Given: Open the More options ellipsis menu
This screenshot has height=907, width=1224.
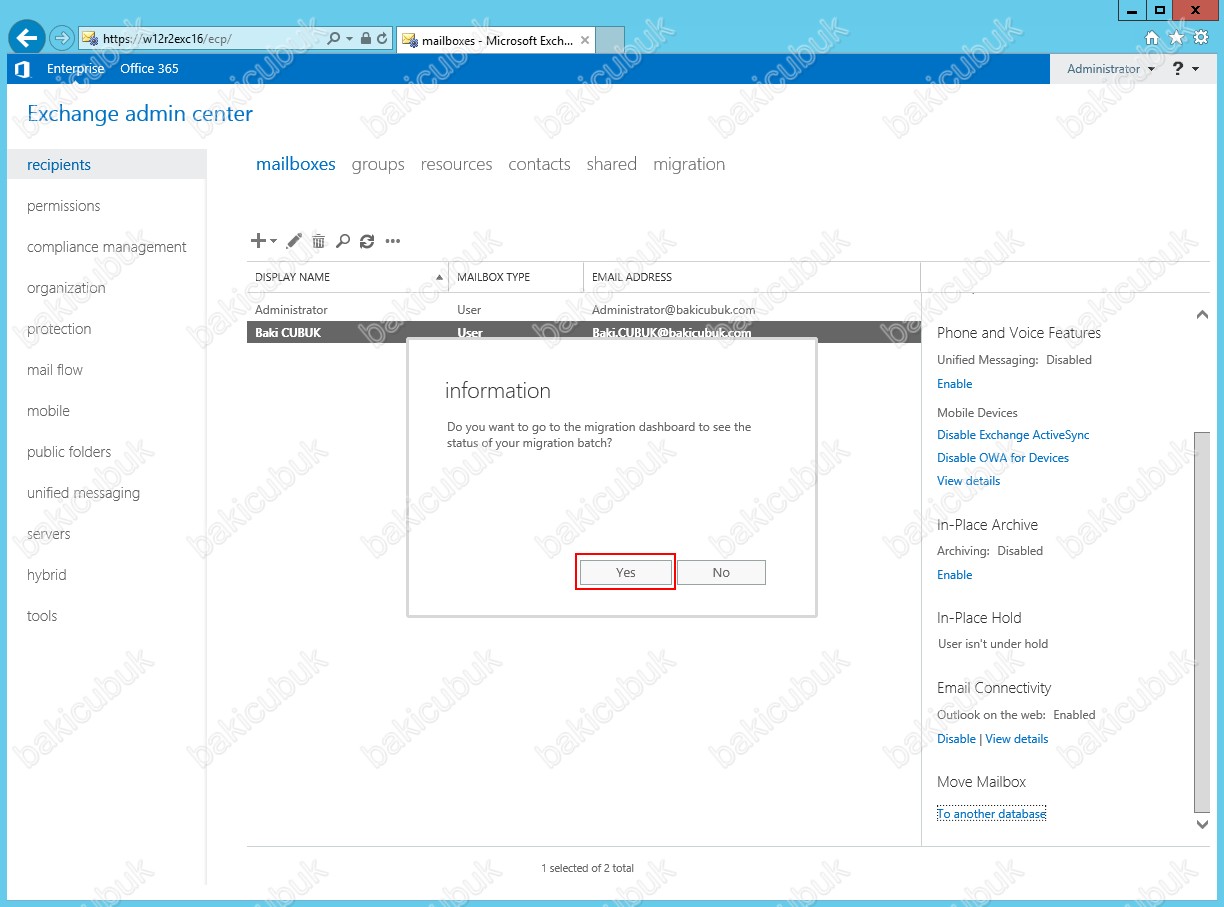Looking at the screenshot, I should tap(393, 241).
